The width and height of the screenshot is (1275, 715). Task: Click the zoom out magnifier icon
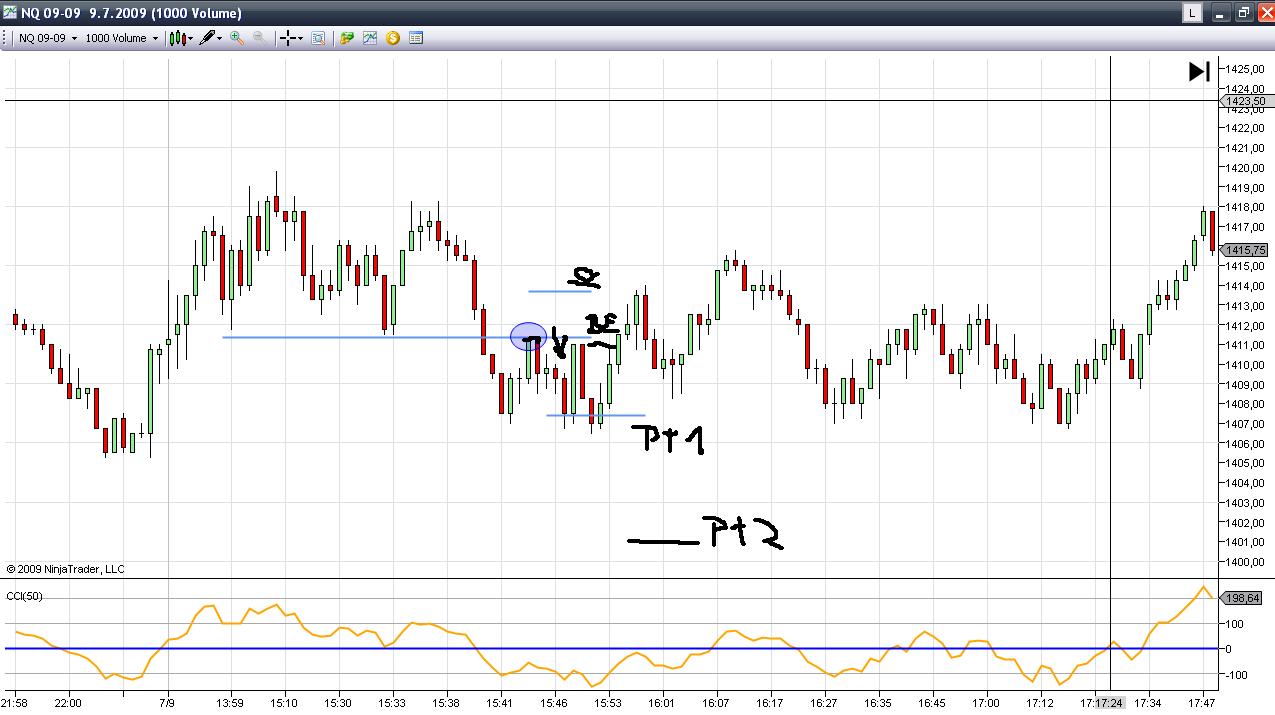(x=259, y=38)
